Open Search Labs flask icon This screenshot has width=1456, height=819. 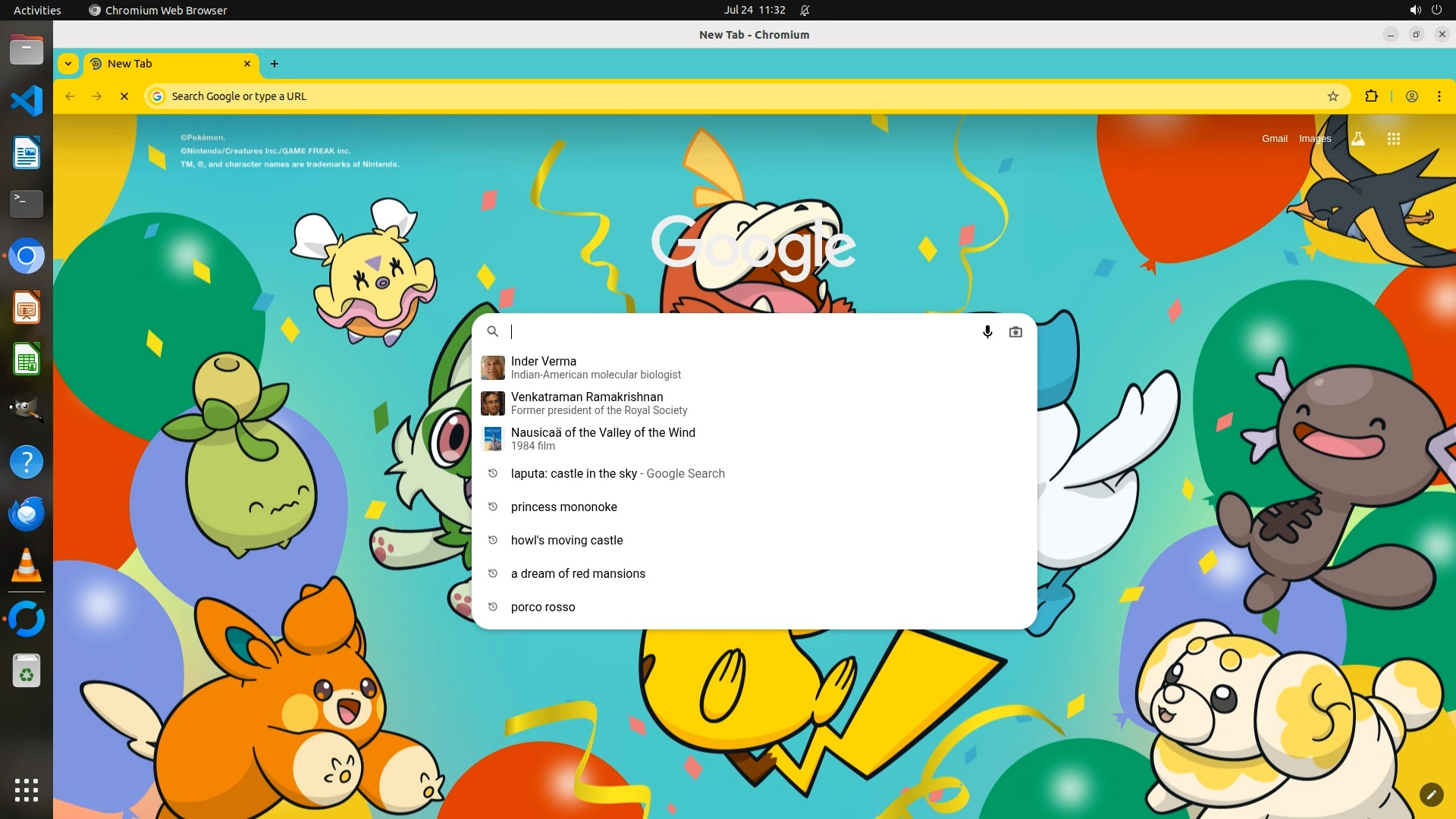click(1358, 139)
